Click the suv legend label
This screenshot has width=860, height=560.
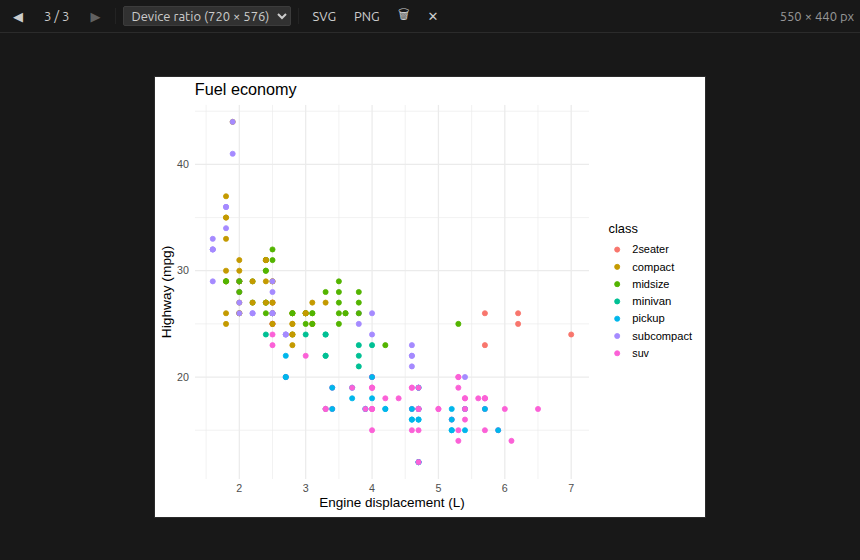[x=641, y=353]
